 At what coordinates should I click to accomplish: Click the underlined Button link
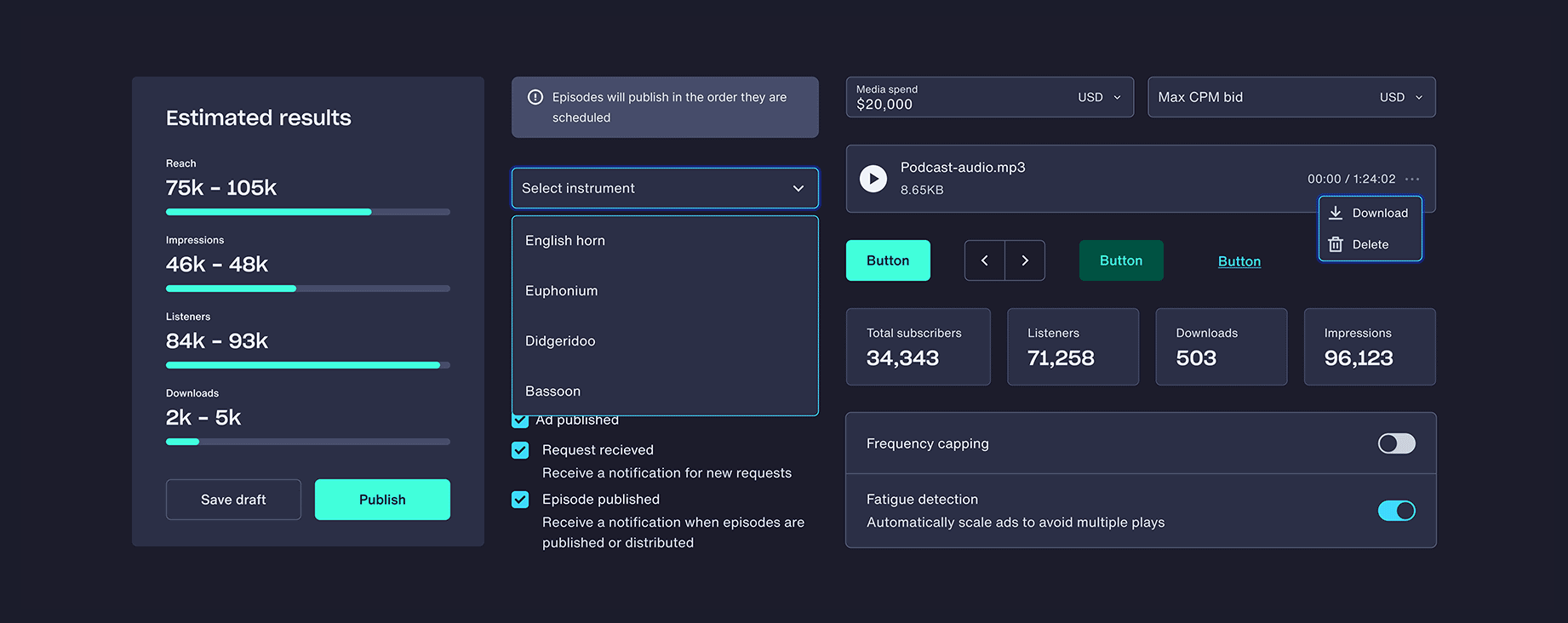1239,261
